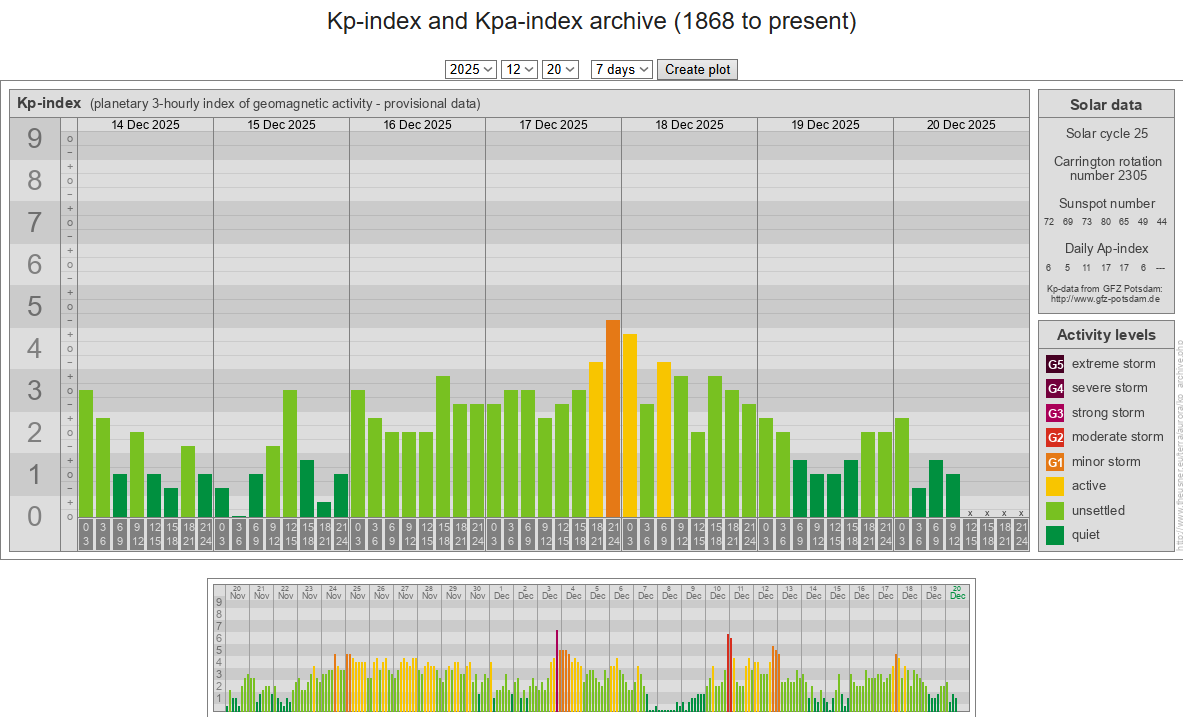This screenshot has height=717, width=1183.
Task: Click the G3 strong storm legend icon
Action: pos(1055,413)
